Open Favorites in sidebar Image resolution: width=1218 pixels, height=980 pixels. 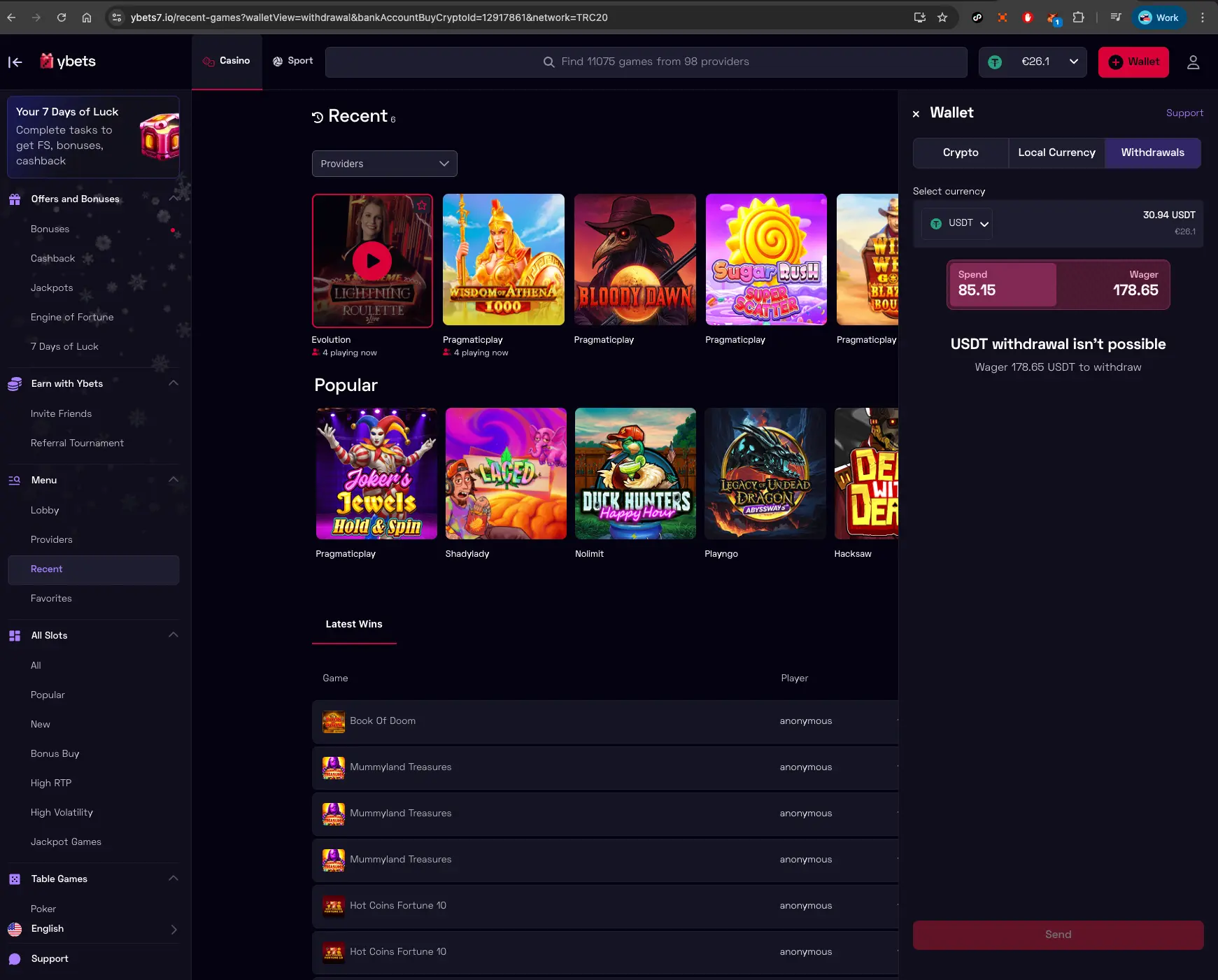click(51, 599)
